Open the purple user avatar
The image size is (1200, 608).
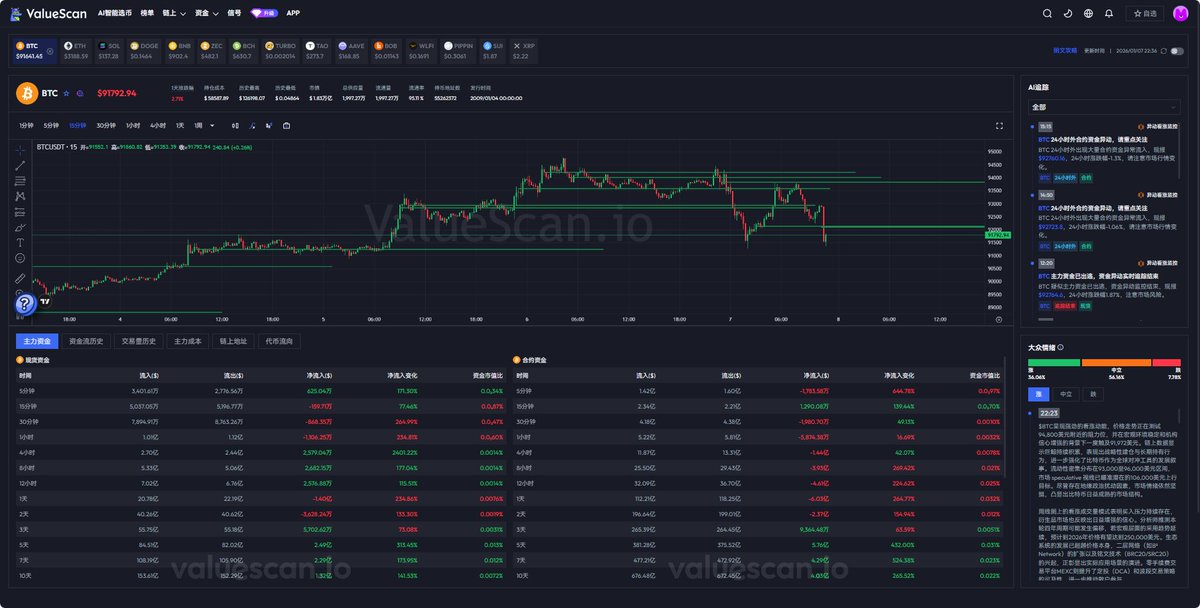point(1181,13)
